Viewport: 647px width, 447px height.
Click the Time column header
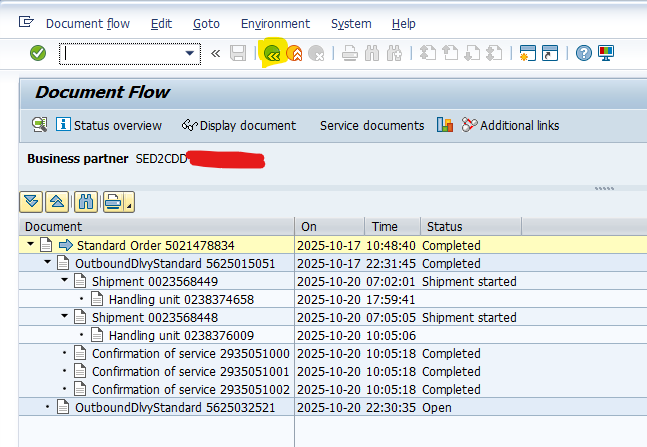[392, 227]
